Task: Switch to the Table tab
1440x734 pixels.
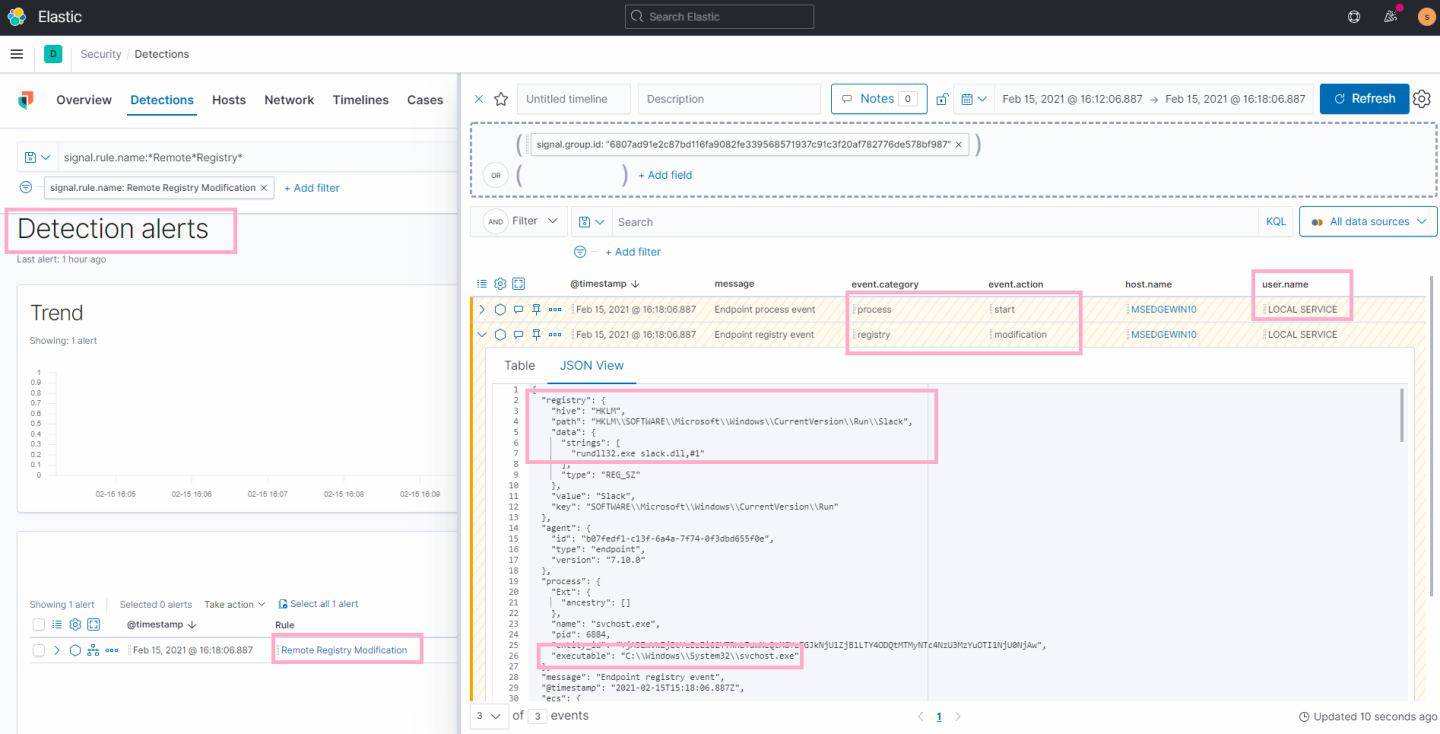Action: tap(519, 366)
